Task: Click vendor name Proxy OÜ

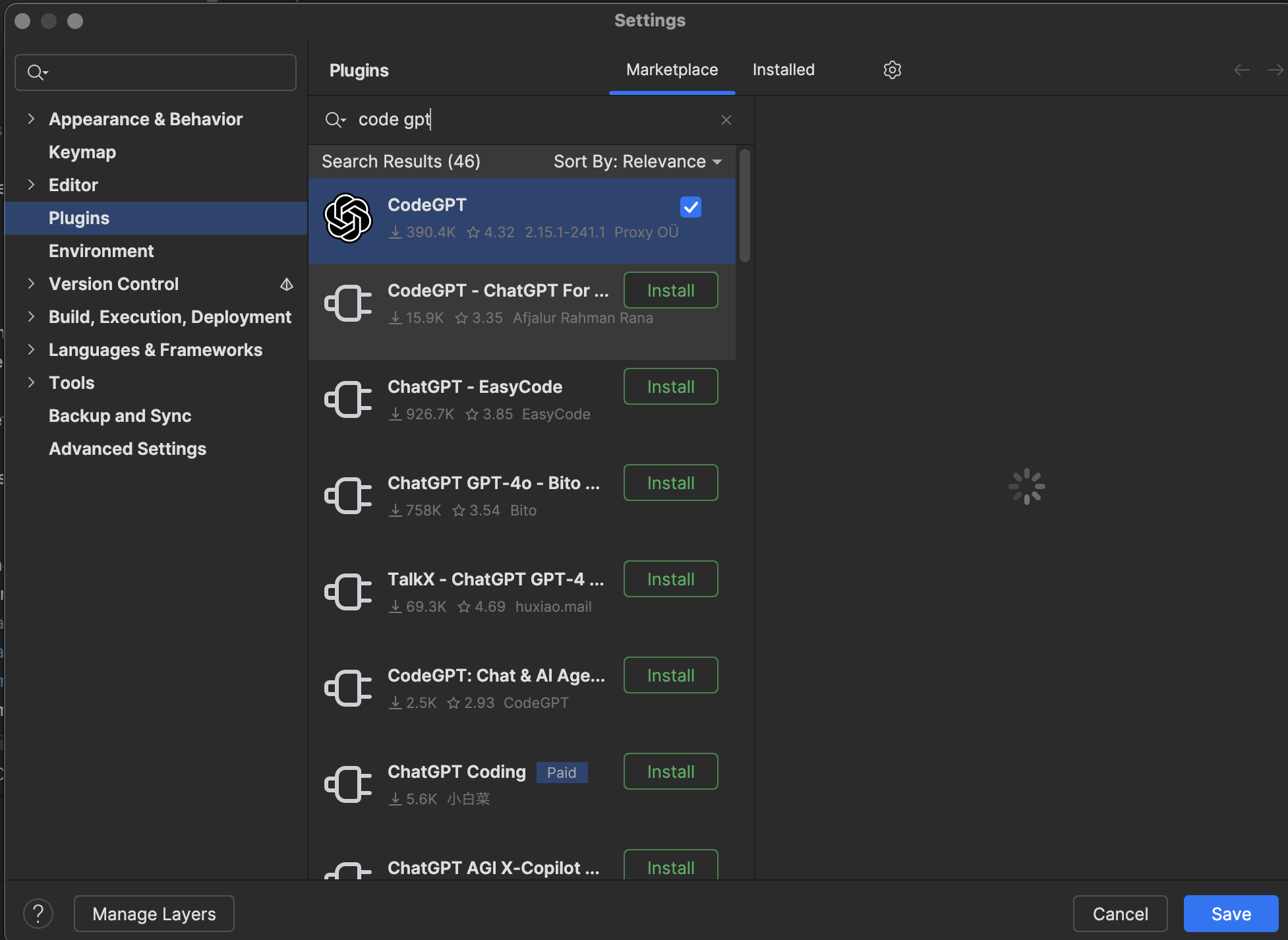Action: point(646,232)
